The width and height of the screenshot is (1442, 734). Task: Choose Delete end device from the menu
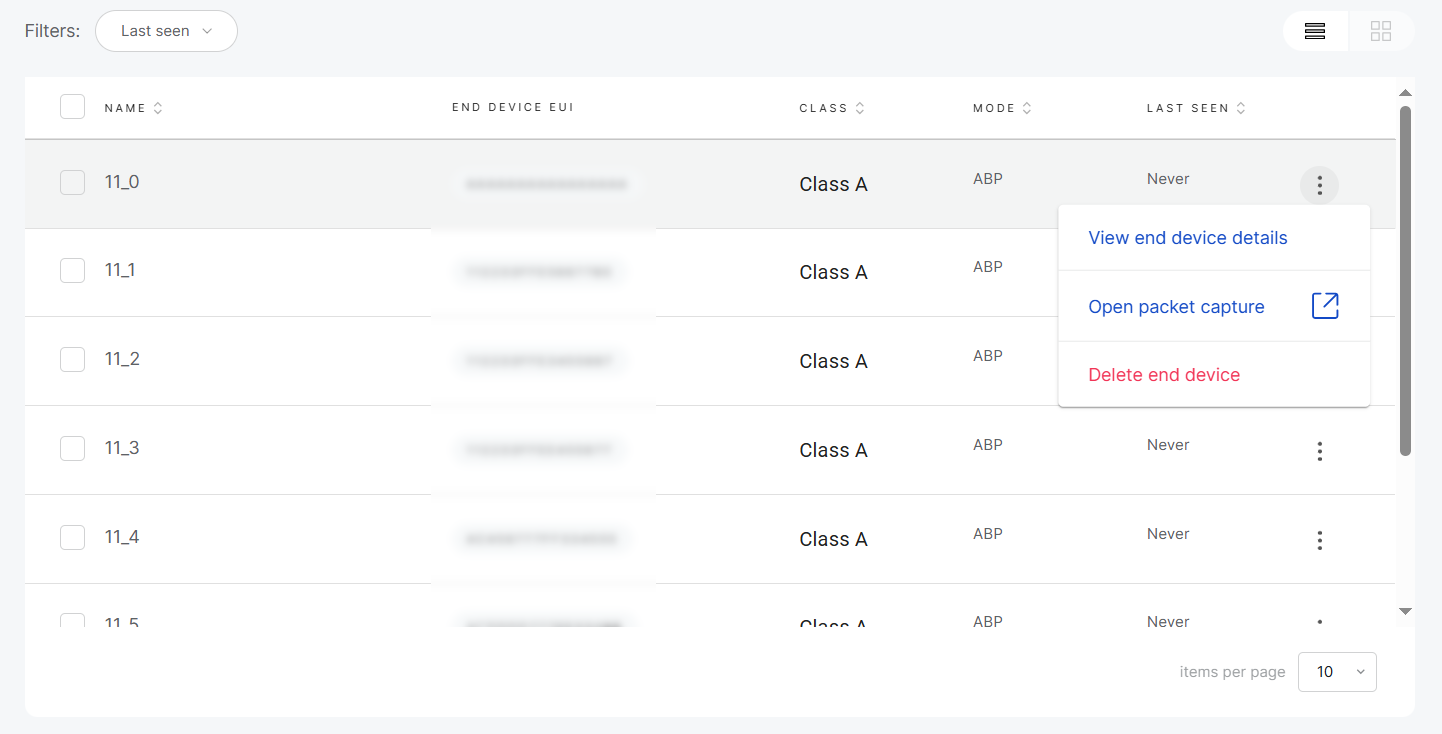click(1164, 374)
